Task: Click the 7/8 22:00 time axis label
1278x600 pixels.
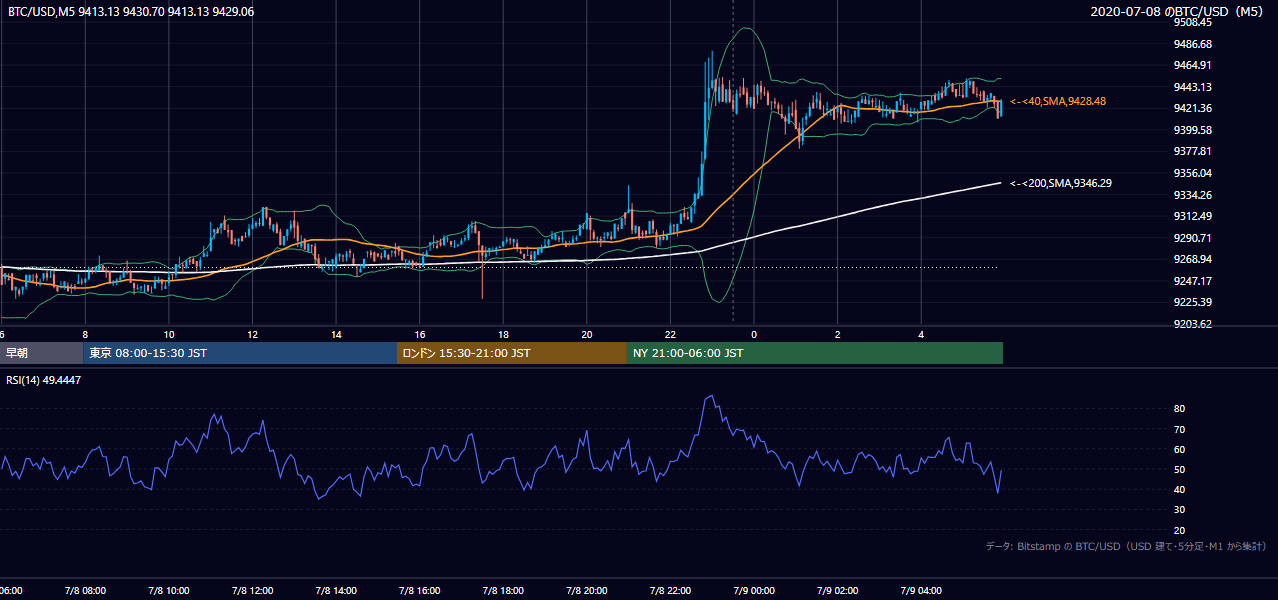Action: (671, 591)
